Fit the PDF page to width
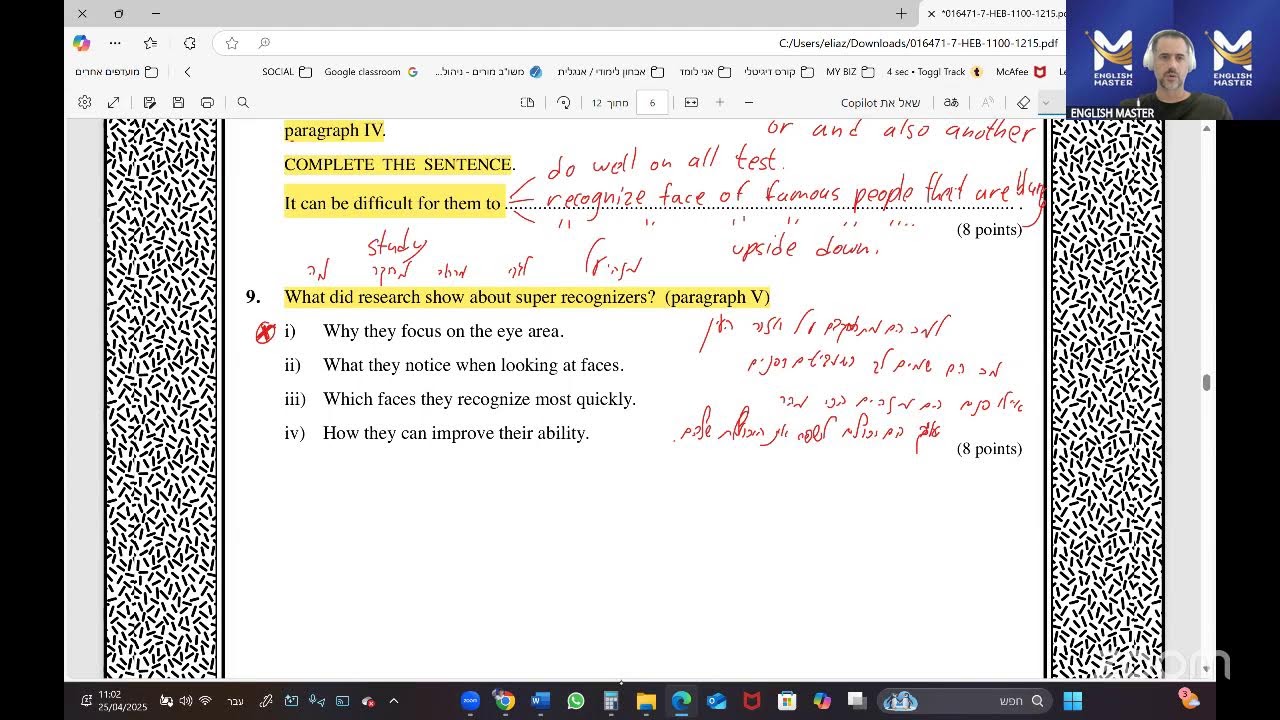 tap(691, 102)
